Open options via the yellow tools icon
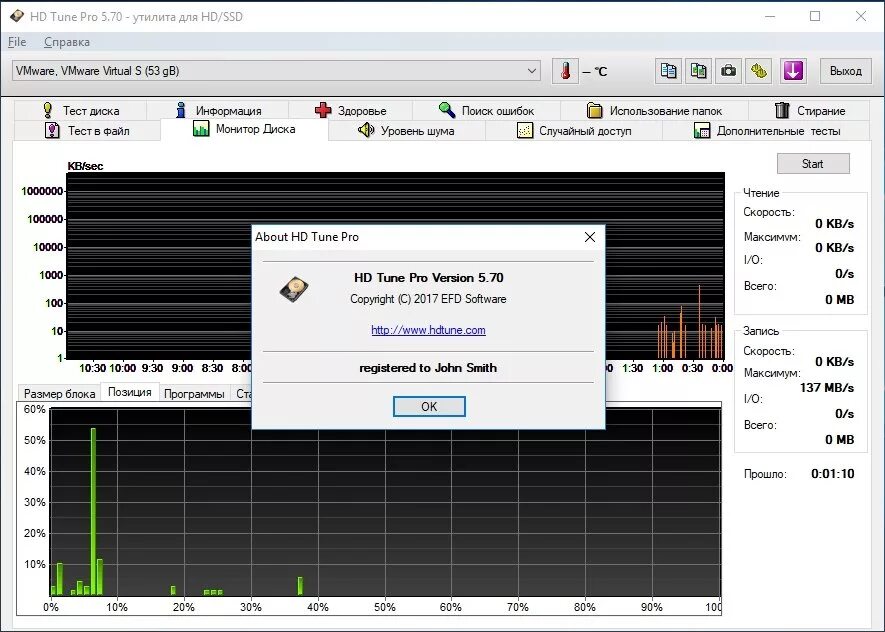 (759, 71)
